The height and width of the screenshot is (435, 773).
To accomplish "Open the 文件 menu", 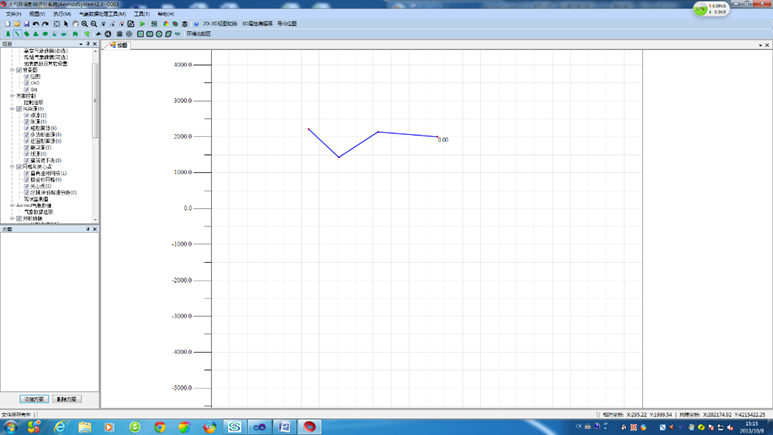I will coord(13,14).
